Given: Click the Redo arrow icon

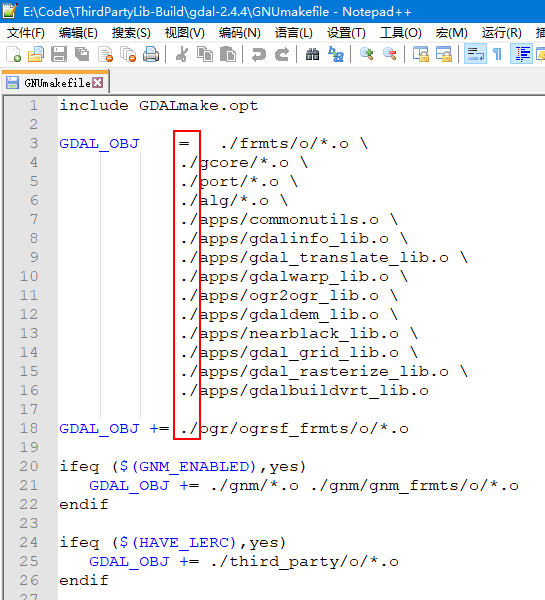Looking at the screenshot, I should point(282,54).
